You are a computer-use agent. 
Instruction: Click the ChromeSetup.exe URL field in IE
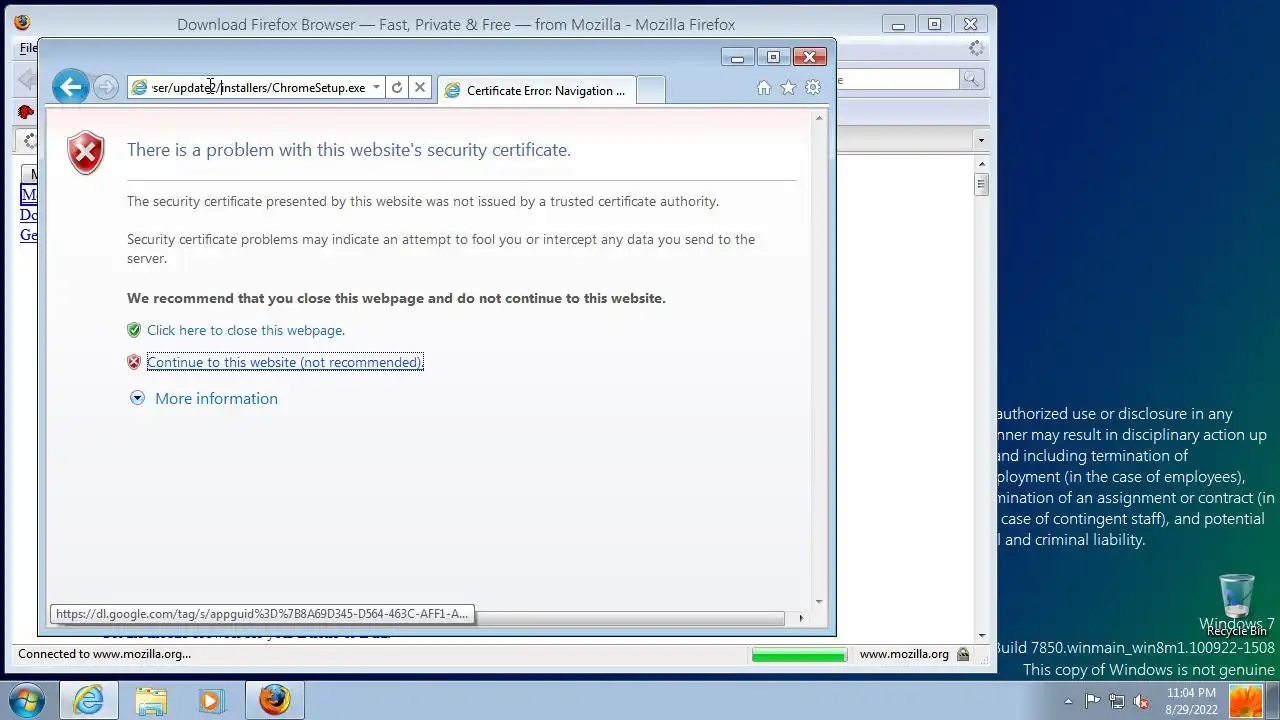pos(258,88)
